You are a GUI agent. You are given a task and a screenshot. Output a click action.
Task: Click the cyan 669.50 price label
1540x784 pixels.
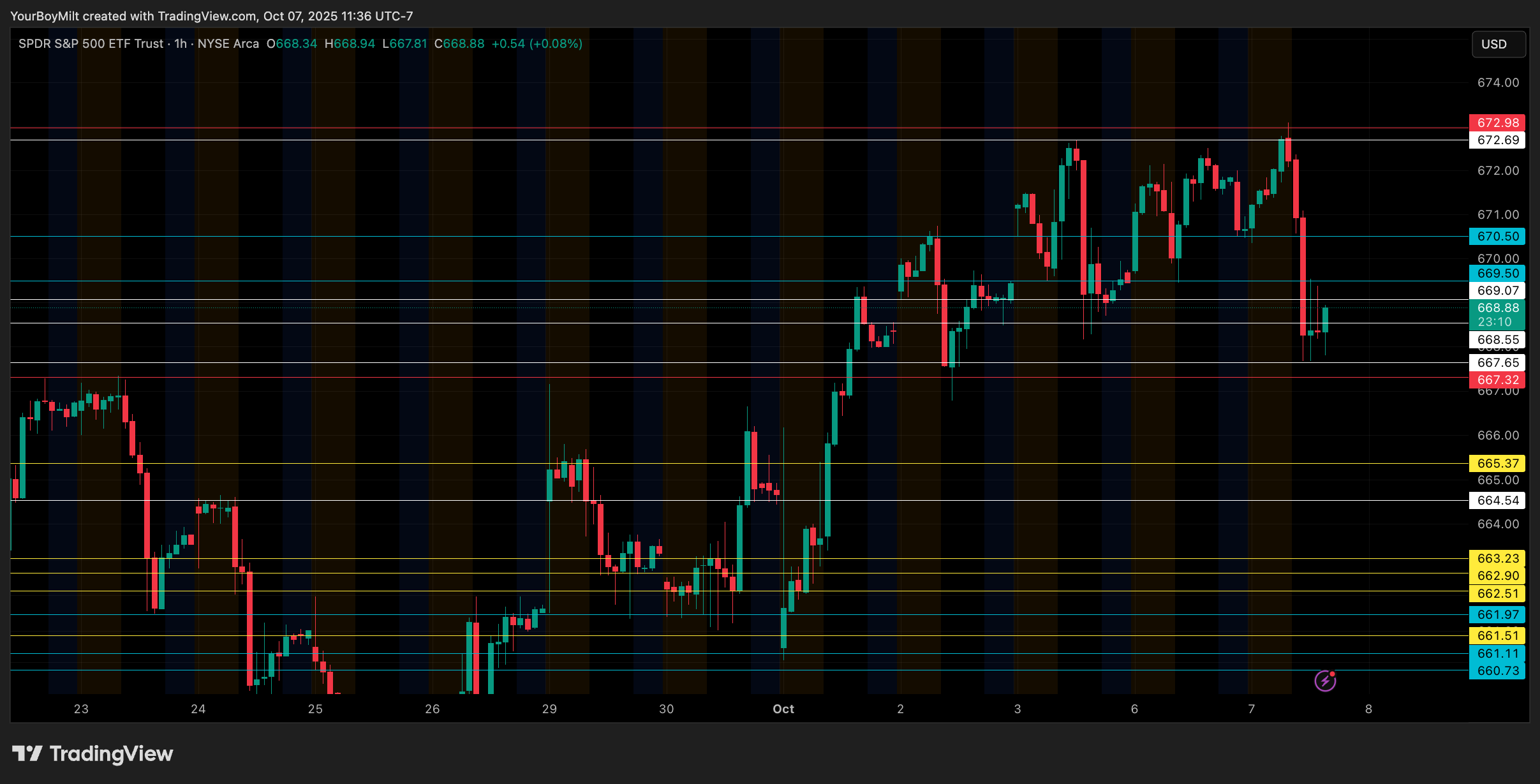pos(1497,273)
